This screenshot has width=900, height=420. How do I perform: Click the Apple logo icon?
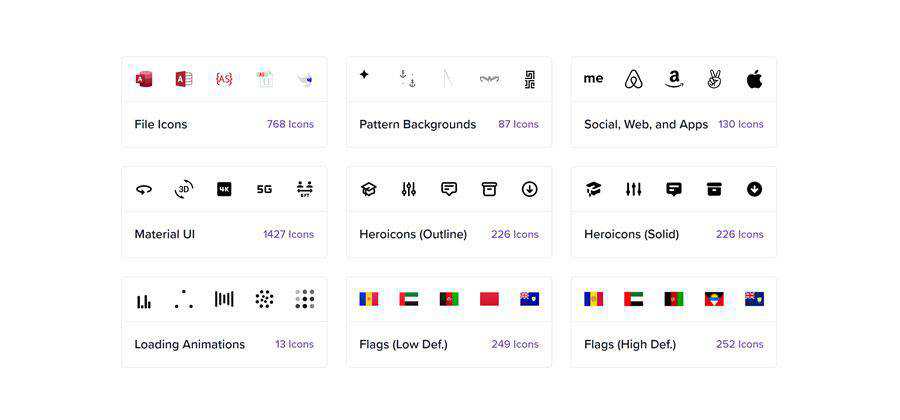(754, 79)
